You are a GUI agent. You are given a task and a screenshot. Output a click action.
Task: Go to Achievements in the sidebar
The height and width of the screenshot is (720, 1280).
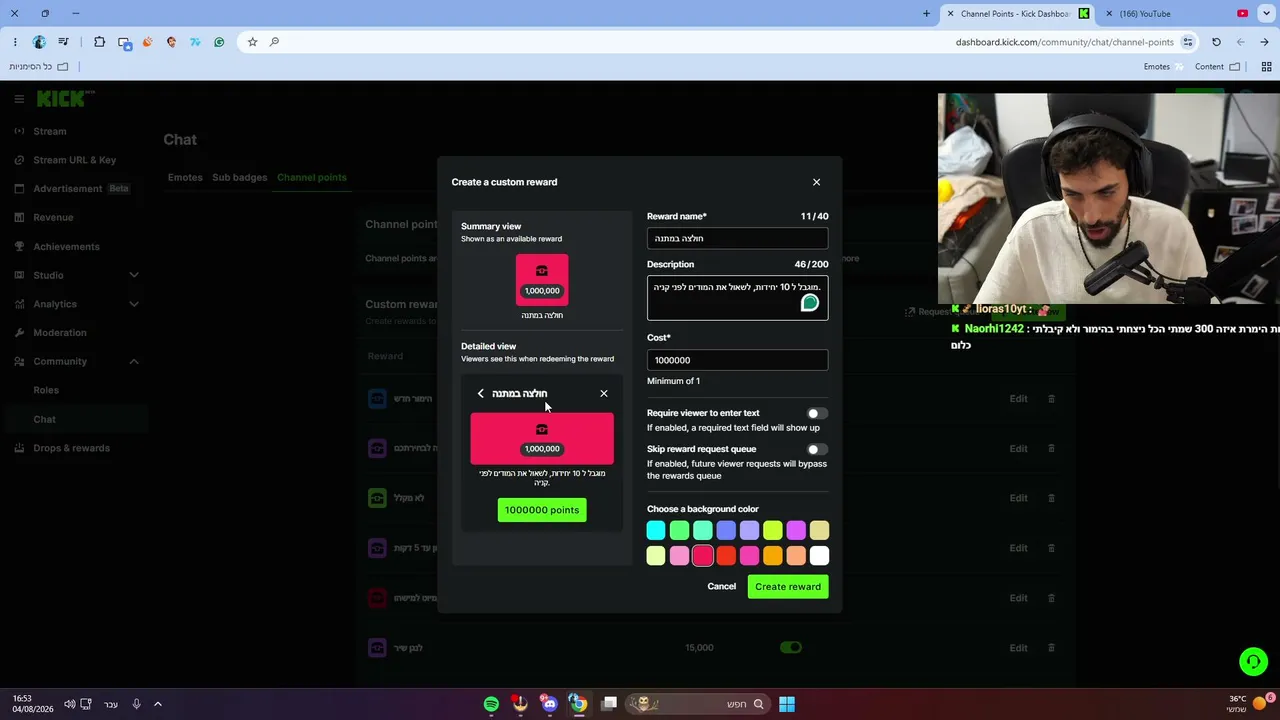point(66,247)
